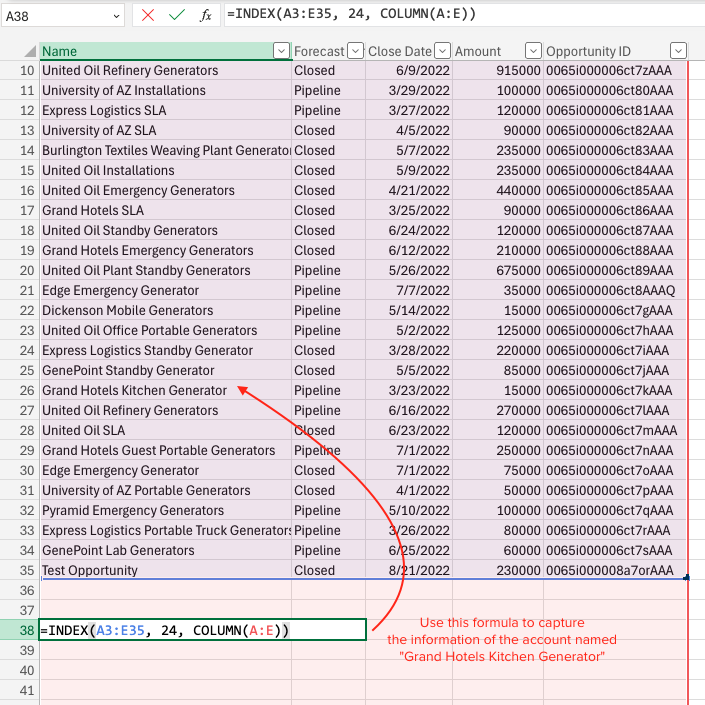Viewport: 705px width, 705px height.
Task: Select cell GenePoint Standby Generator
Action: coord(165,370)
